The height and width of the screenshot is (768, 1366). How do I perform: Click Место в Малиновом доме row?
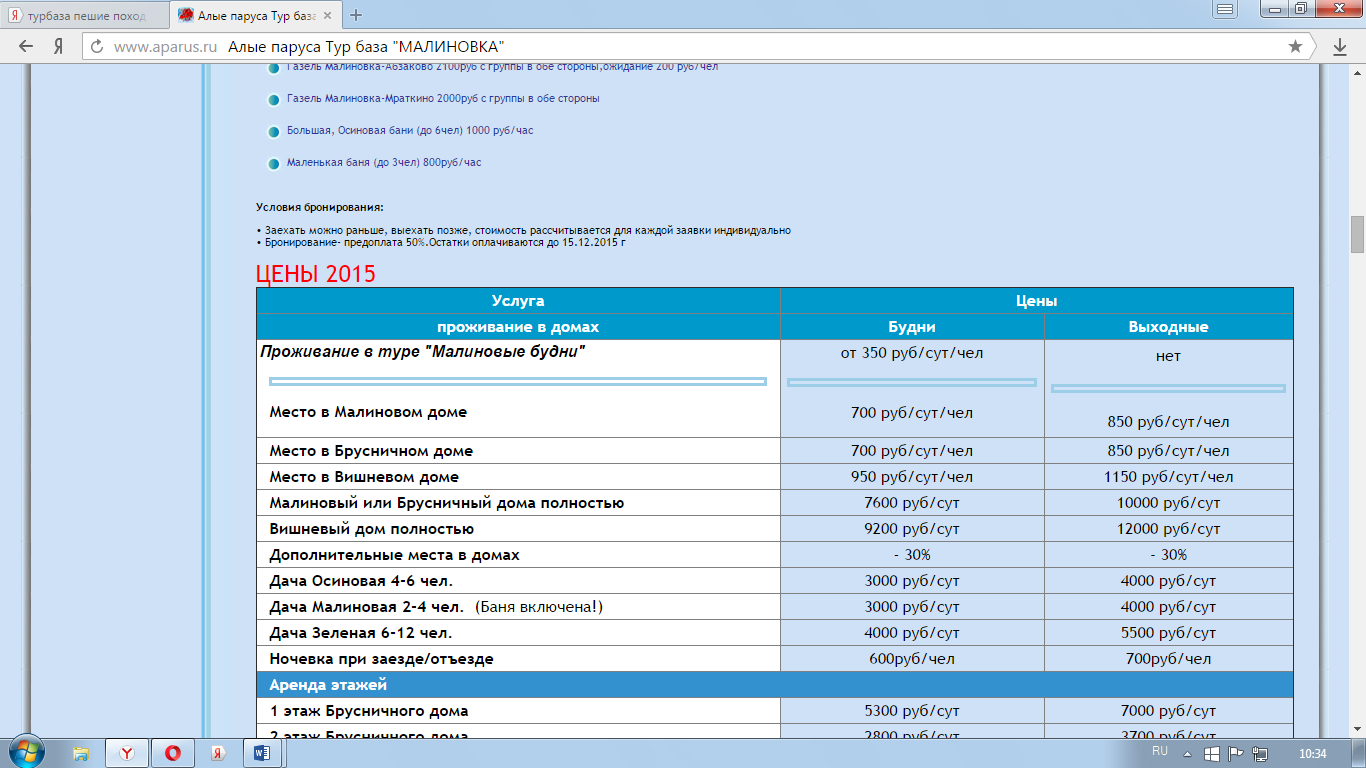[368, 412]
